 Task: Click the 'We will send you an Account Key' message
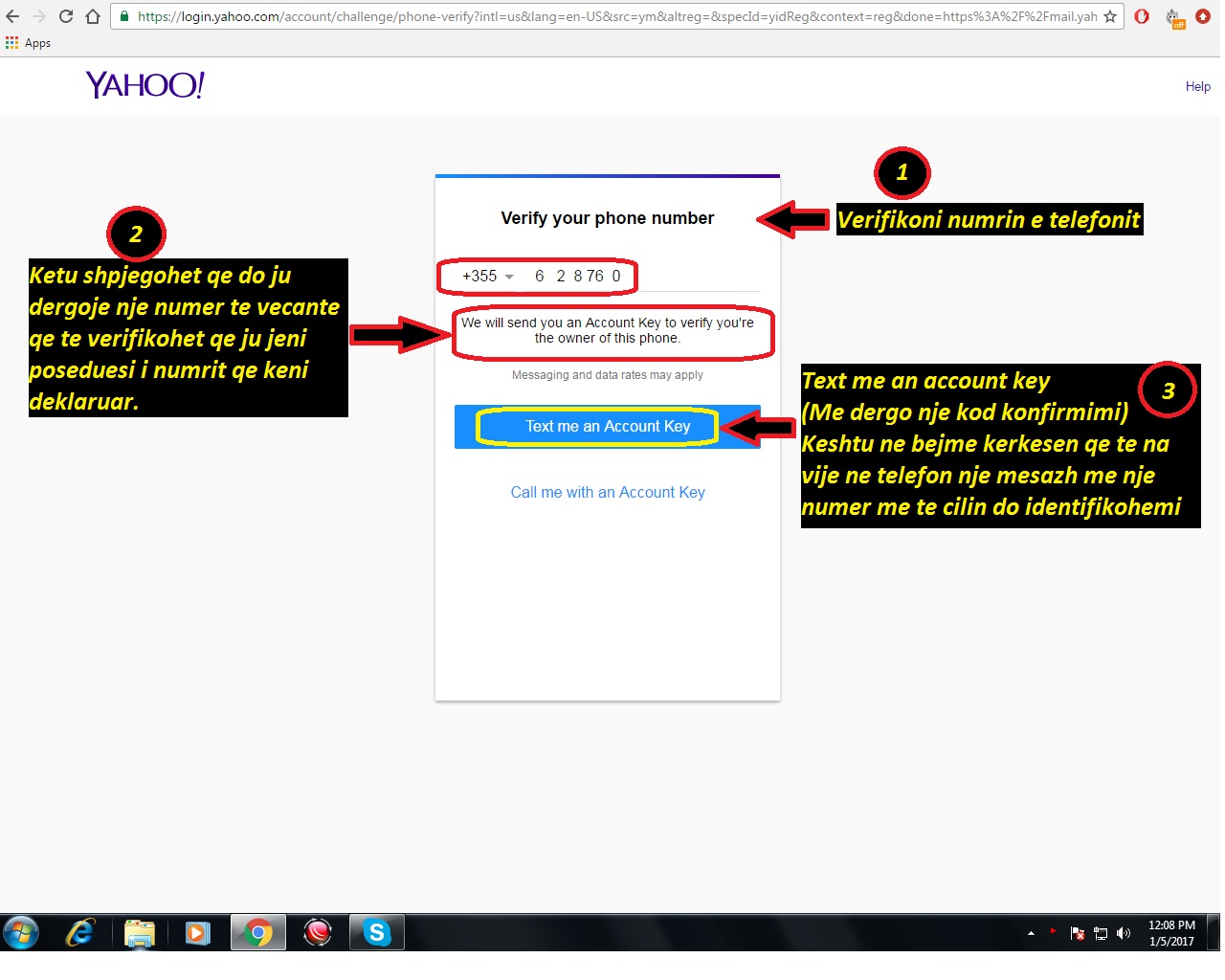608,330
